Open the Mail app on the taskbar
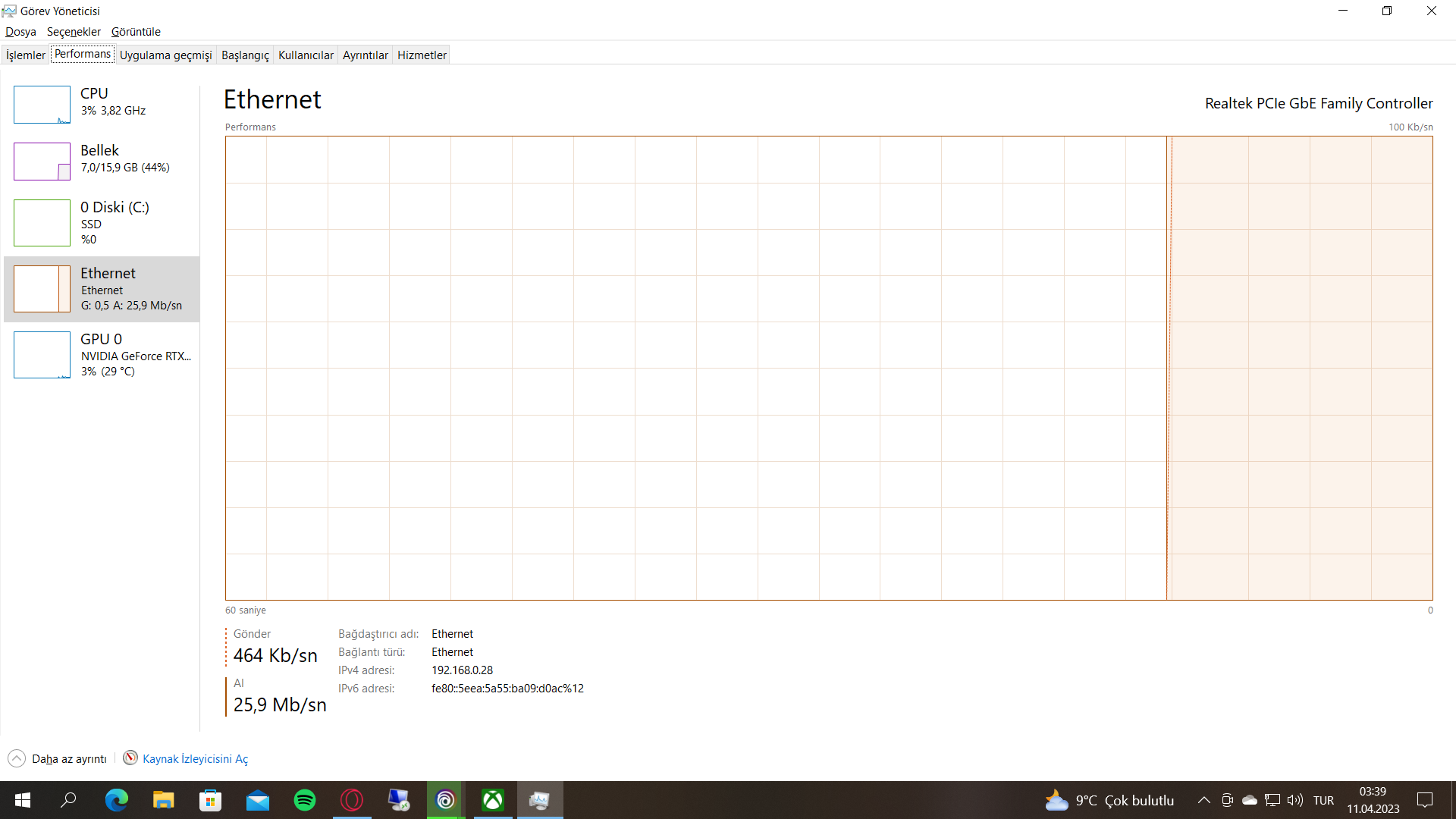The width and height of the screenshot is (1456, 819). [258, 800]
